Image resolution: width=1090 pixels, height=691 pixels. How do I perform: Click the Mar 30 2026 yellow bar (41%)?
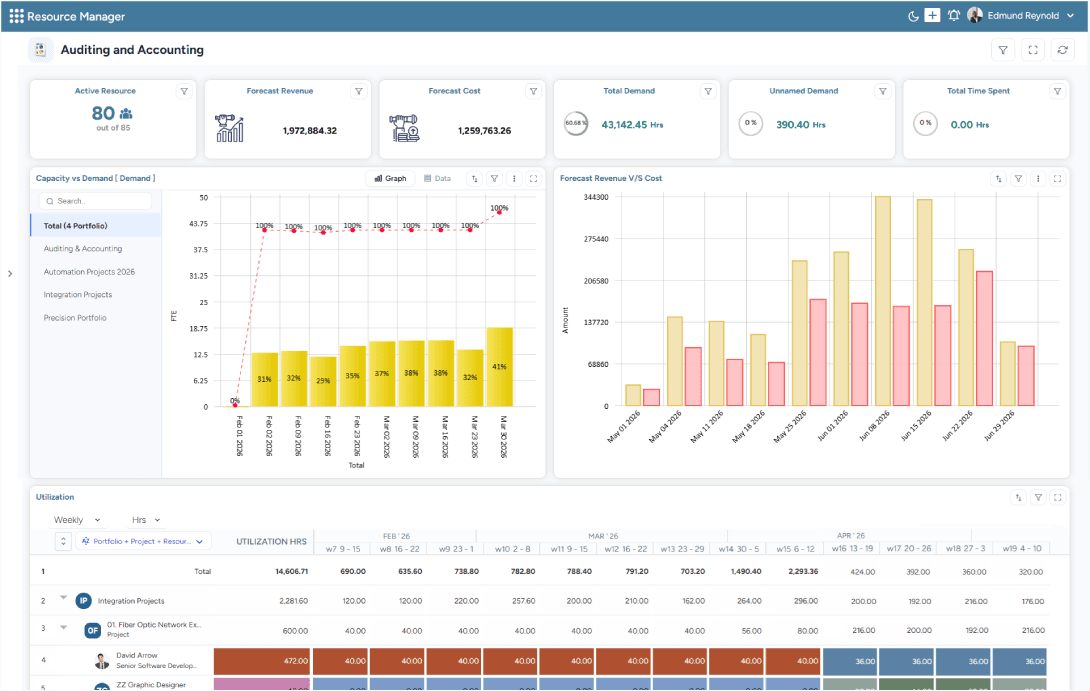click(x=500, y=367)
